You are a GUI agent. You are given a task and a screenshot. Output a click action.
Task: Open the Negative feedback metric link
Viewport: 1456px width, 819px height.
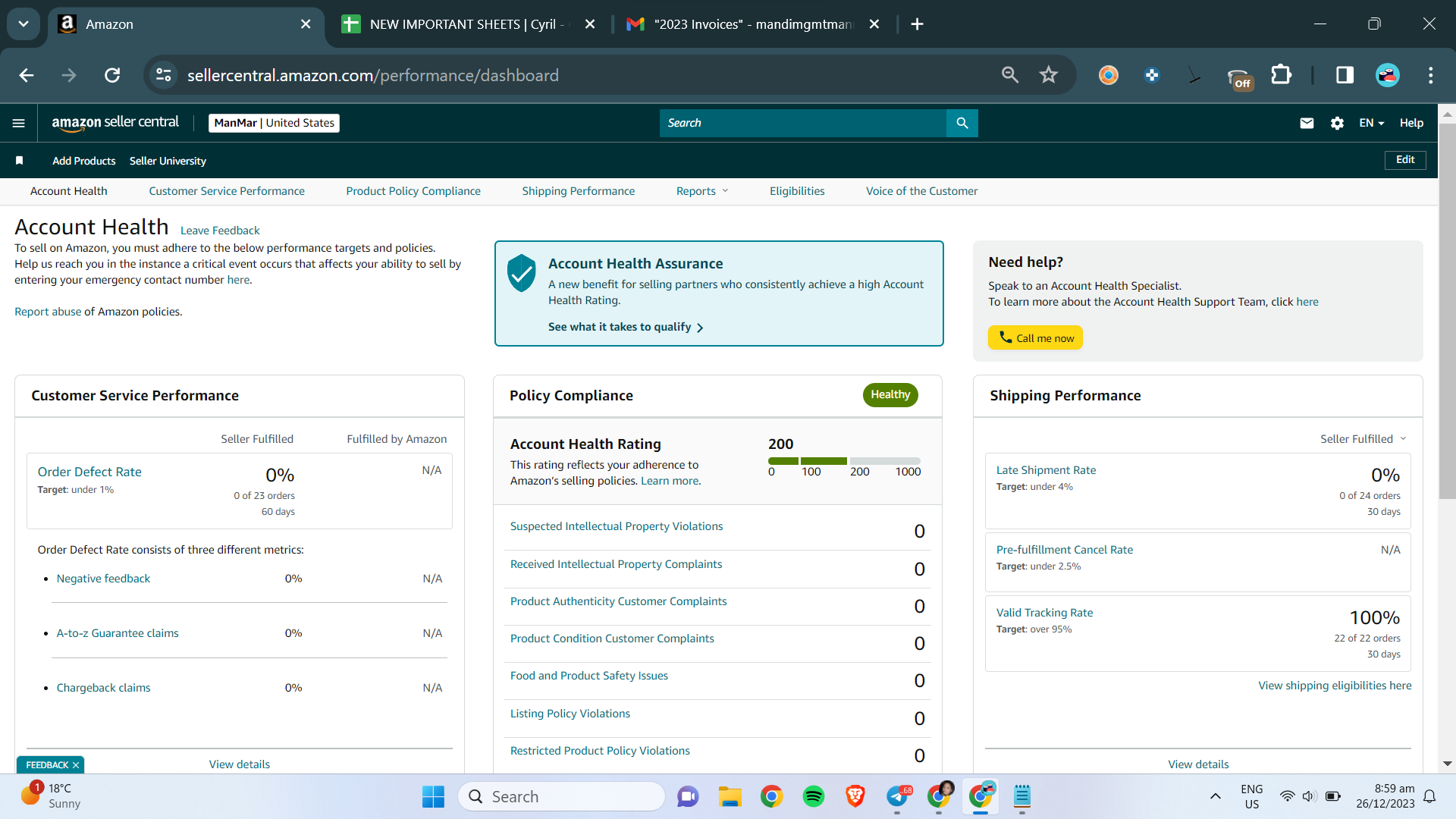[103, 579]
